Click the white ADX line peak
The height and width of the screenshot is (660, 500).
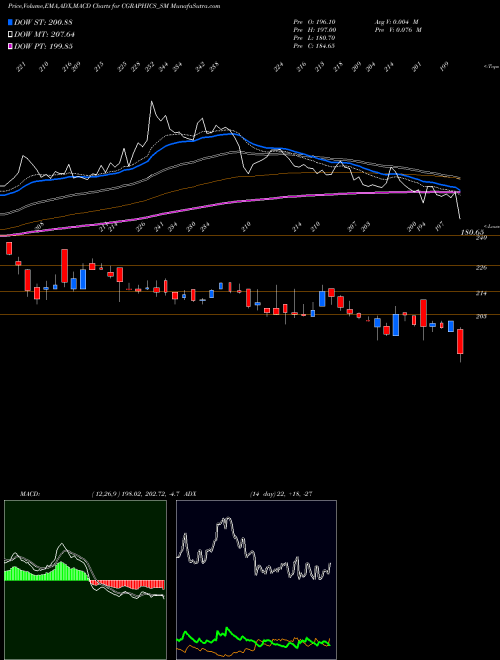227,519
